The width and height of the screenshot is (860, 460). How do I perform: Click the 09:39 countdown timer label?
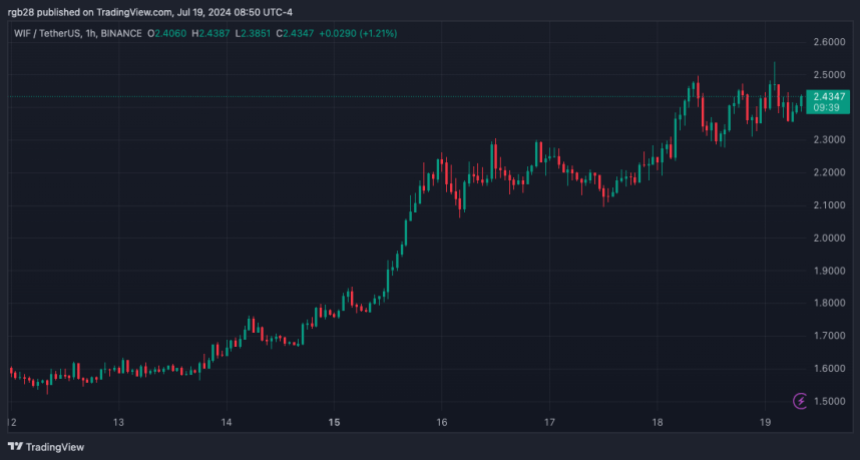(826, 107)
